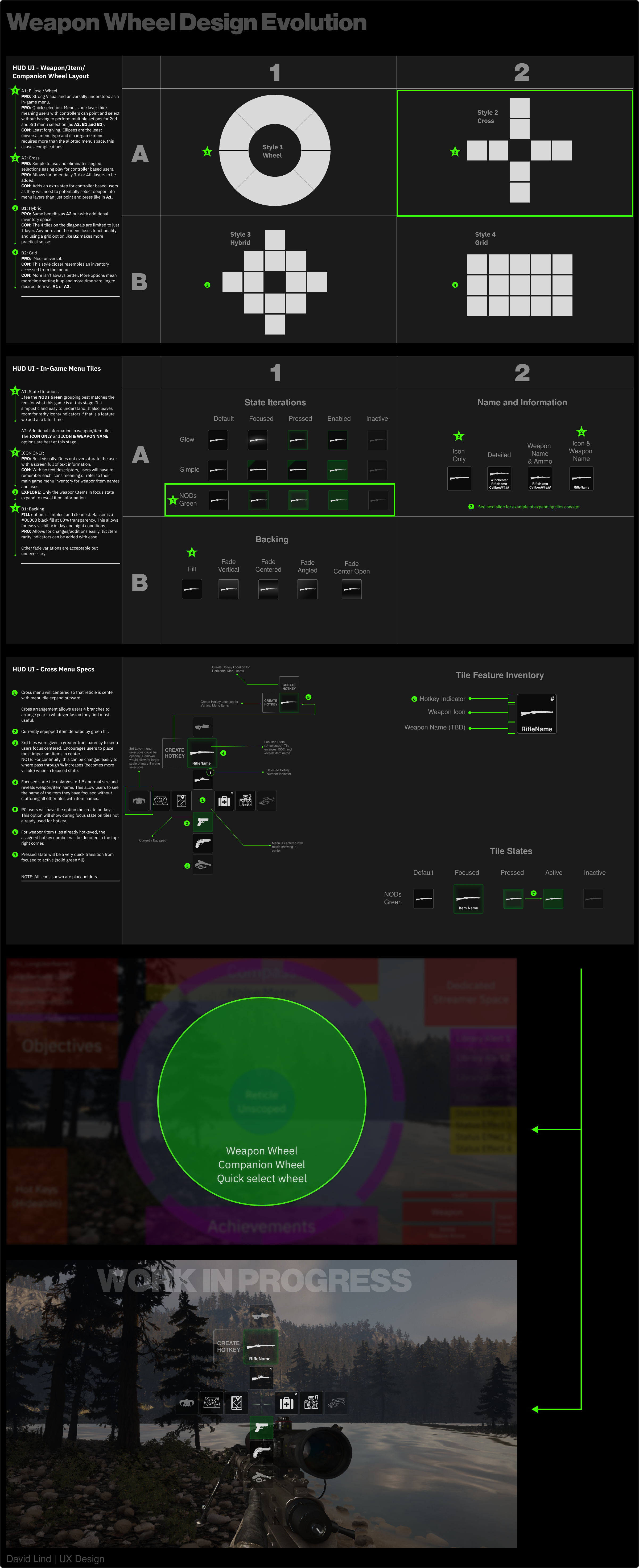Screen dimensions: 639x1568
Task: Click center of Style 2 Cross layout
Action: pyautogui.click(x=519, y=150)
